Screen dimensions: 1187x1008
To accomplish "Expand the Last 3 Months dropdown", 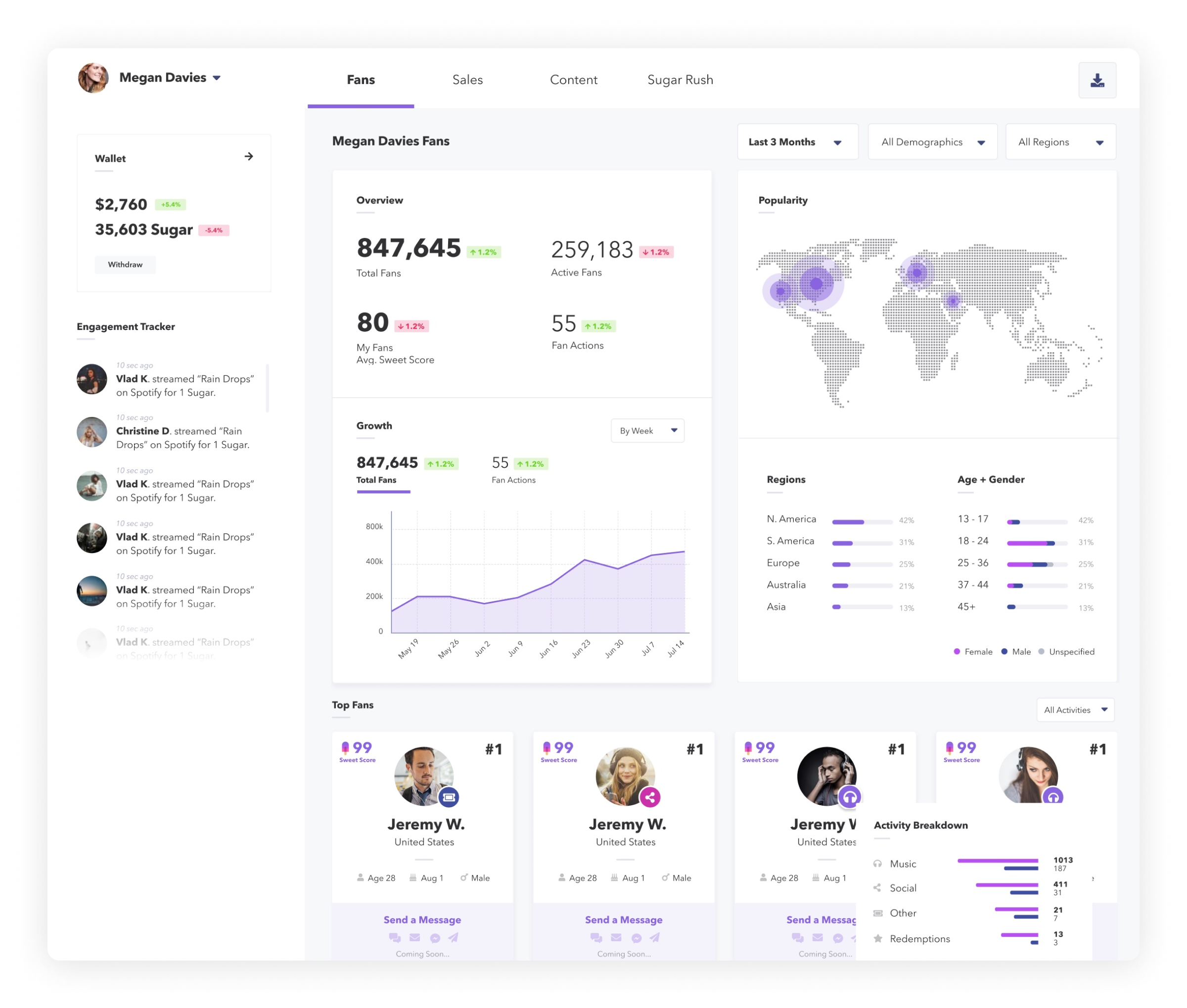I will 797,142.
